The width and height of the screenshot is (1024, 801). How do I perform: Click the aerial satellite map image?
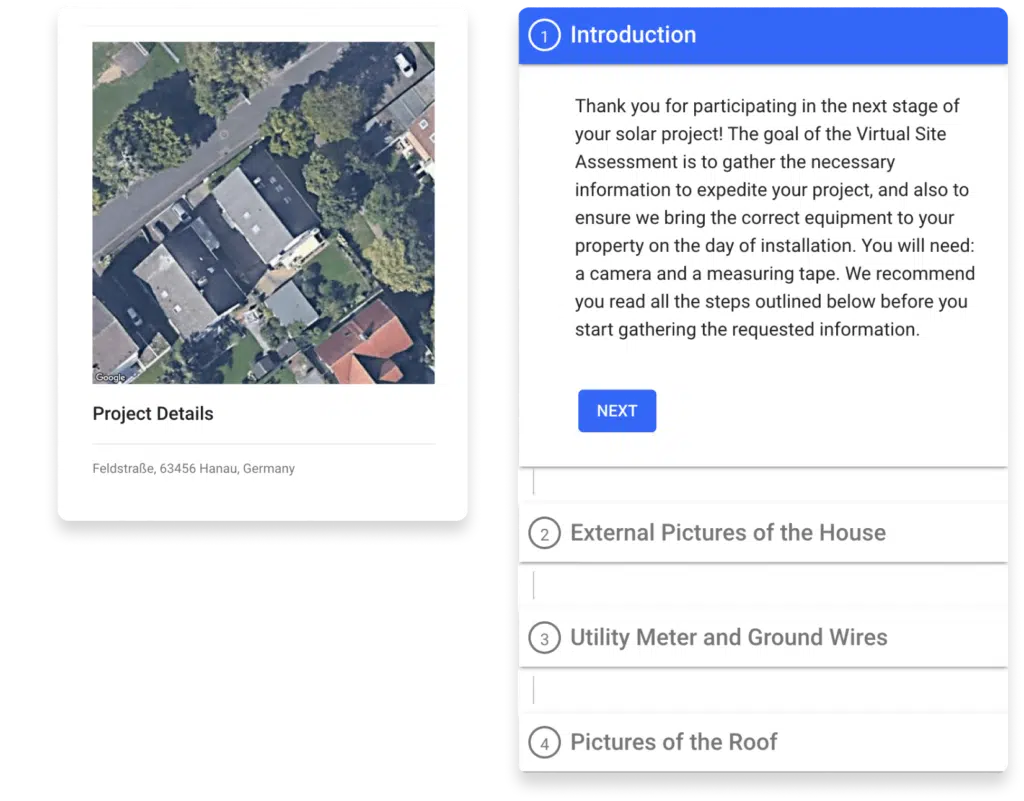pyautogui.click(x=263, y=213)
